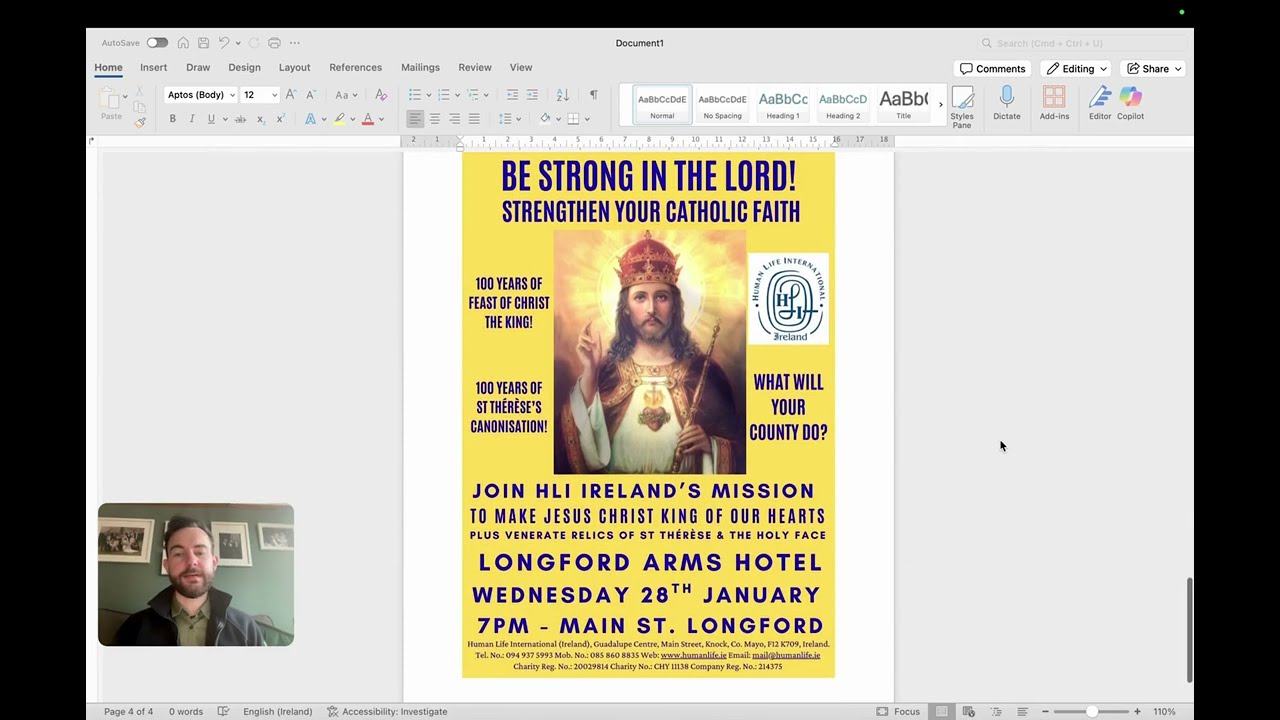The width and height of the screenshot is (1280, 720).
Task: Open the Comments button
Action: click(993, 69)
